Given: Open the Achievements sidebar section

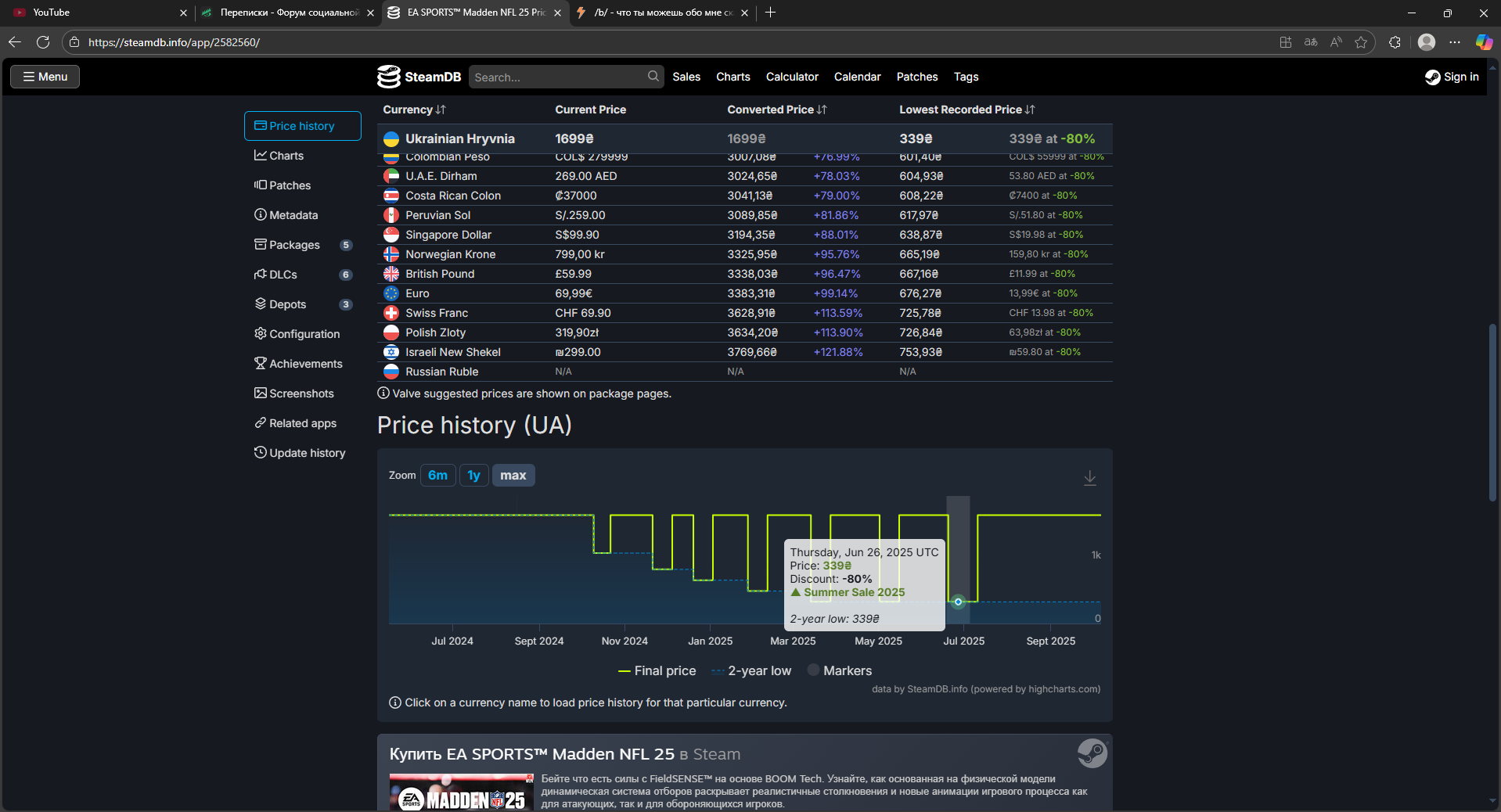Looking at the screenshot, I should [x=303, y=364].
